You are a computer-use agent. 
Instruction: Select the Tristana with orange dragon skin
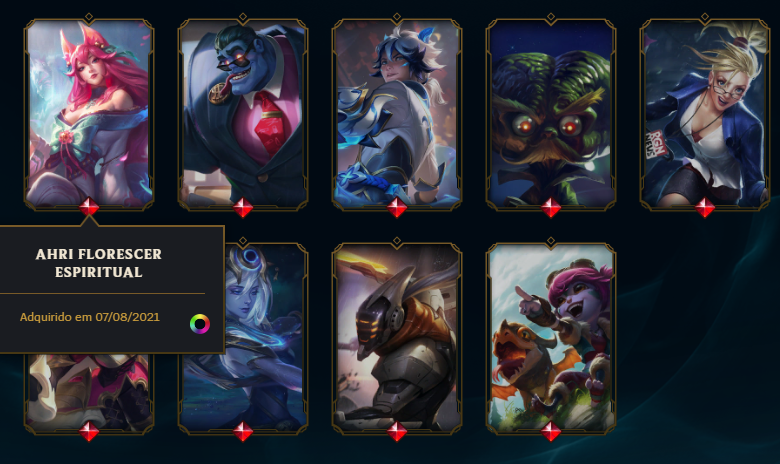pyautogui.click(x=551, y=337)
